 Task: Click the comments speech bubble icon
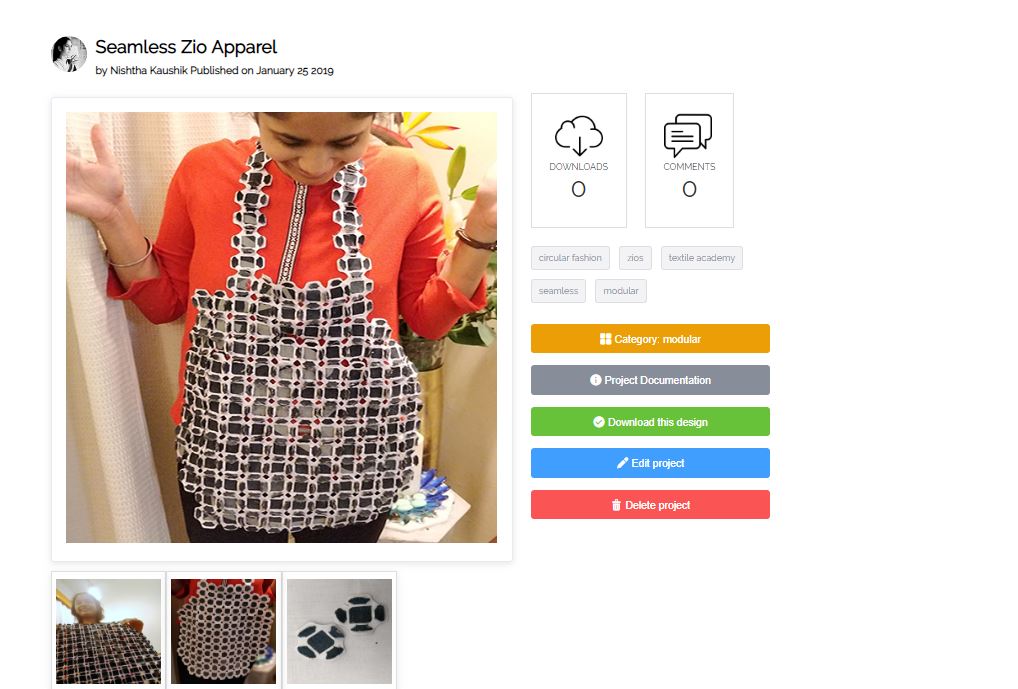(x=688, y=135)
